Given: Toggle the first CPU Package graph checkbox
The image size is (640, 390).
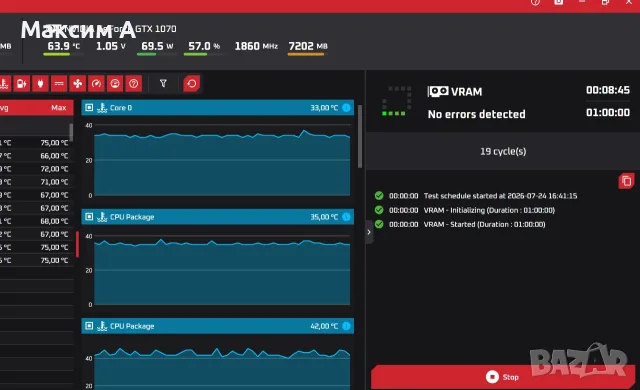Looking at the screenshot, I should click(89, 217).
